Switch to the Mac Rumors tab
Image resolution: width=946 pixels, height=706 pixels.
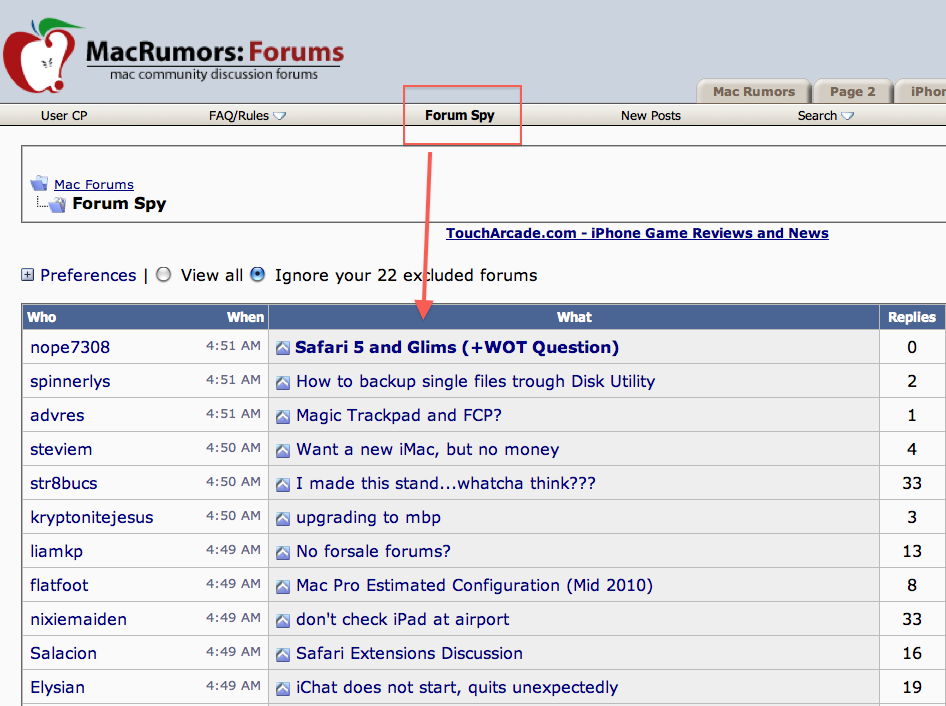click(x=754, y=92)
